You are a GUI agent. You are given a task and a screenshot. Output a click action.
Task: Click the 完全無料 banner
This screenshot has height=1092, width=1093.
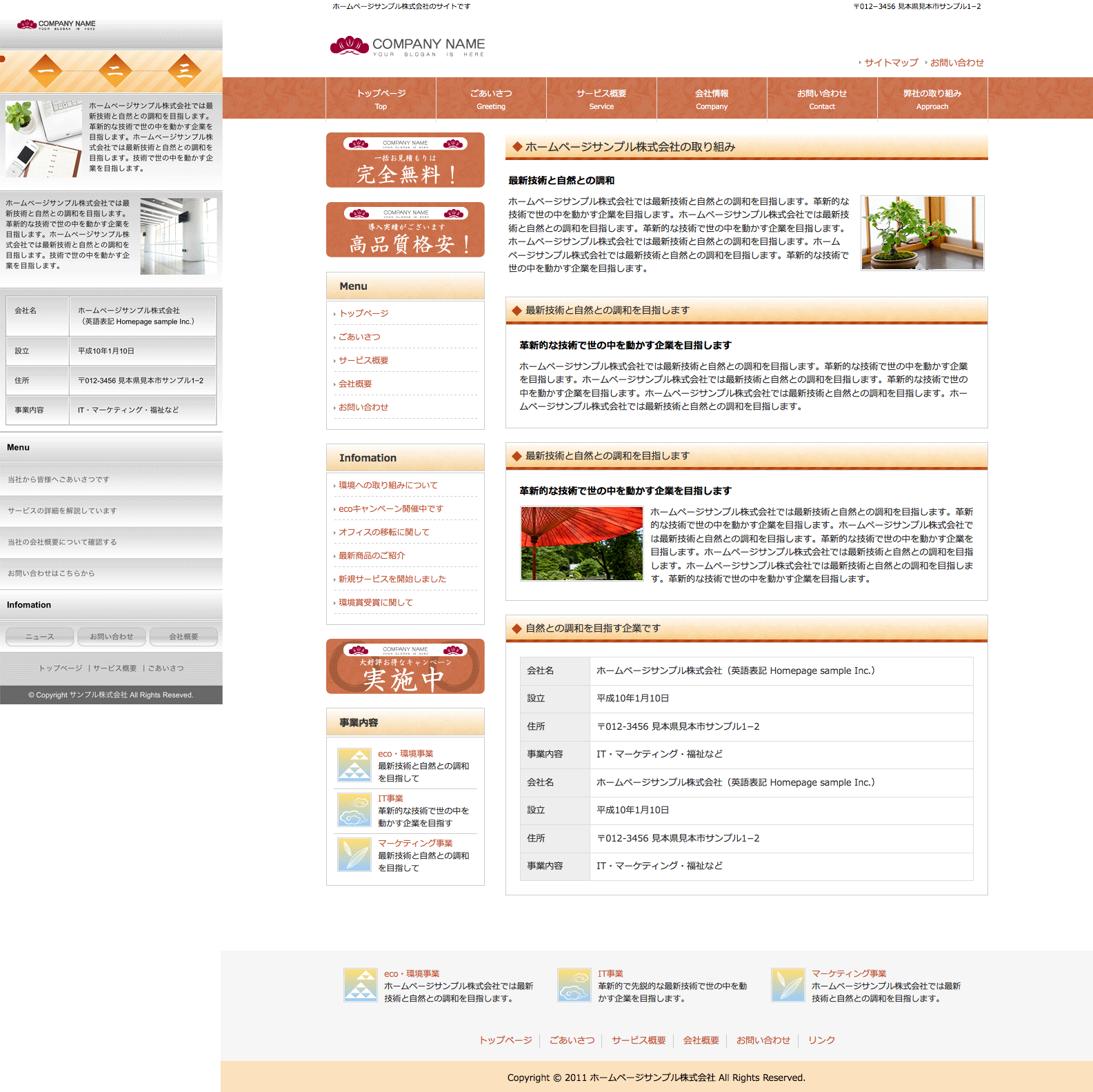(405, 160)
